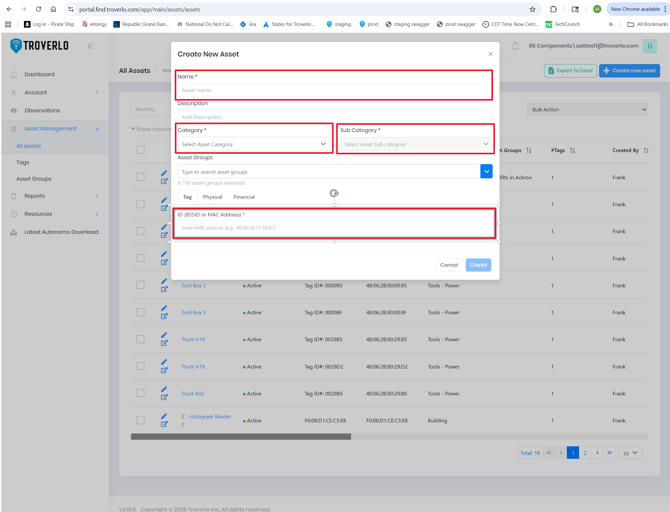This screenshot has height=512, width=670.
Task: Click the MAC address input field
Action: click(x=335, y=228)
